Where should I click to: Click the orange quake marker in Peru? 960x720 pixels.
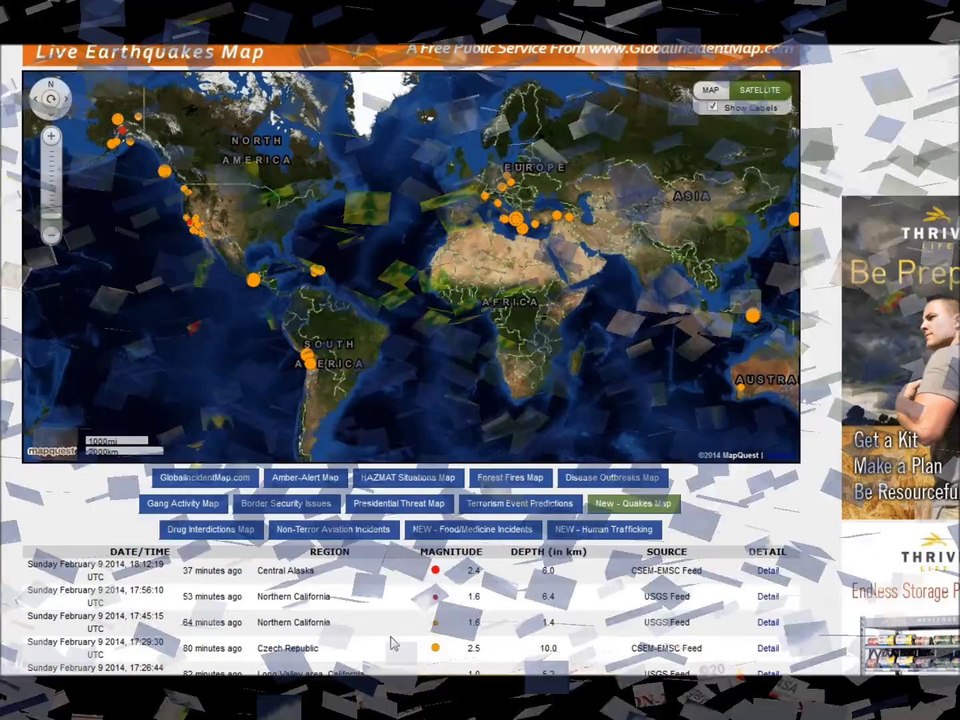pyautogui.click(x=307, y=354)
